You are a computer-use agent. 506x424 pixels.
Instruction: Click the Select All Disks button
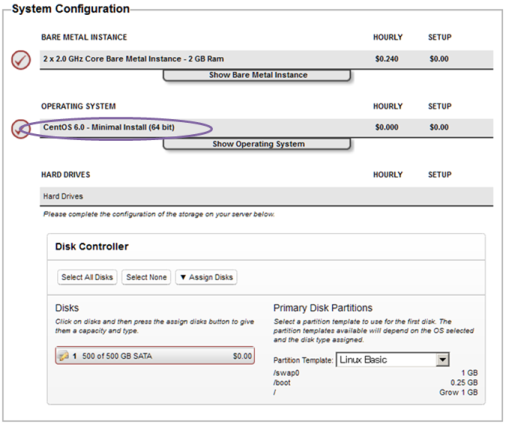click(x=87, y=277)
